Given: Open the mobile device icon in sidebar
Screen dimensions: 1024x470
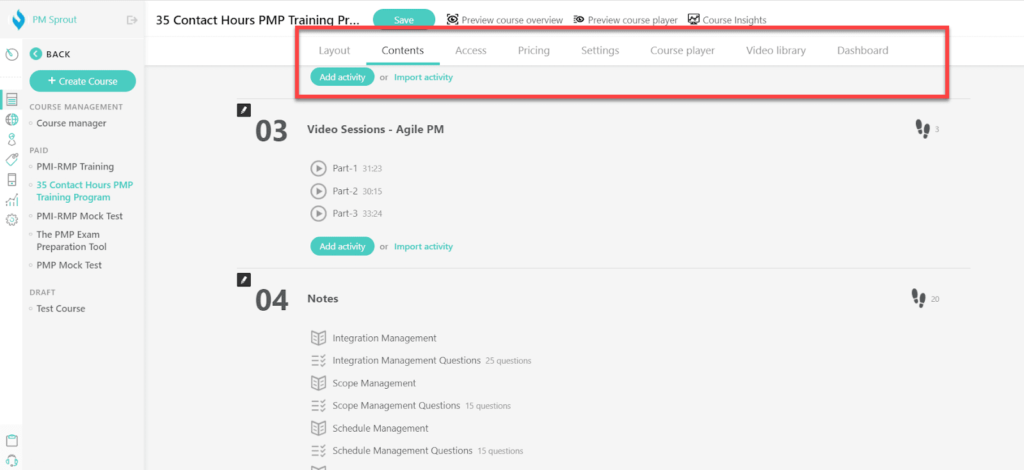Looking at the screenshot, I should [x=12, y=180].
